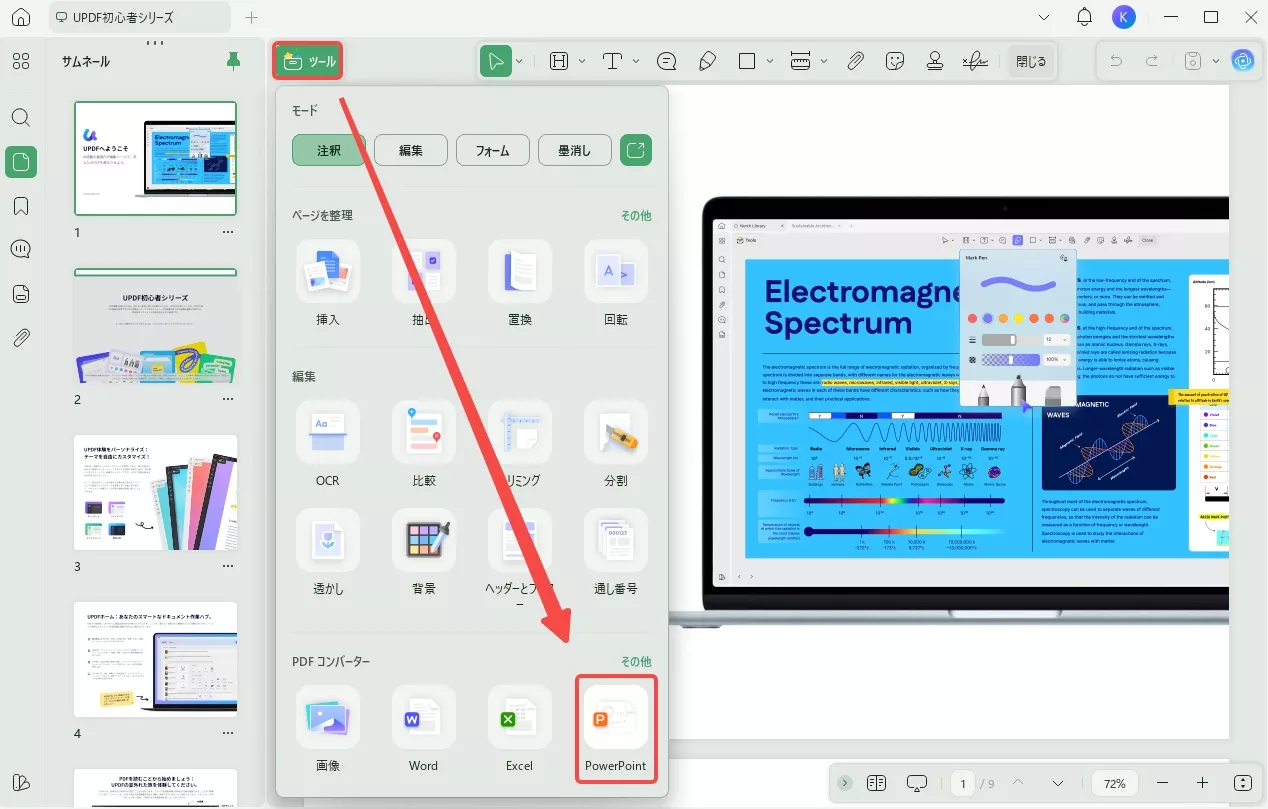1268x809 pixels.
Task: Zoom in with the plus button
Action: (1202, 783)
